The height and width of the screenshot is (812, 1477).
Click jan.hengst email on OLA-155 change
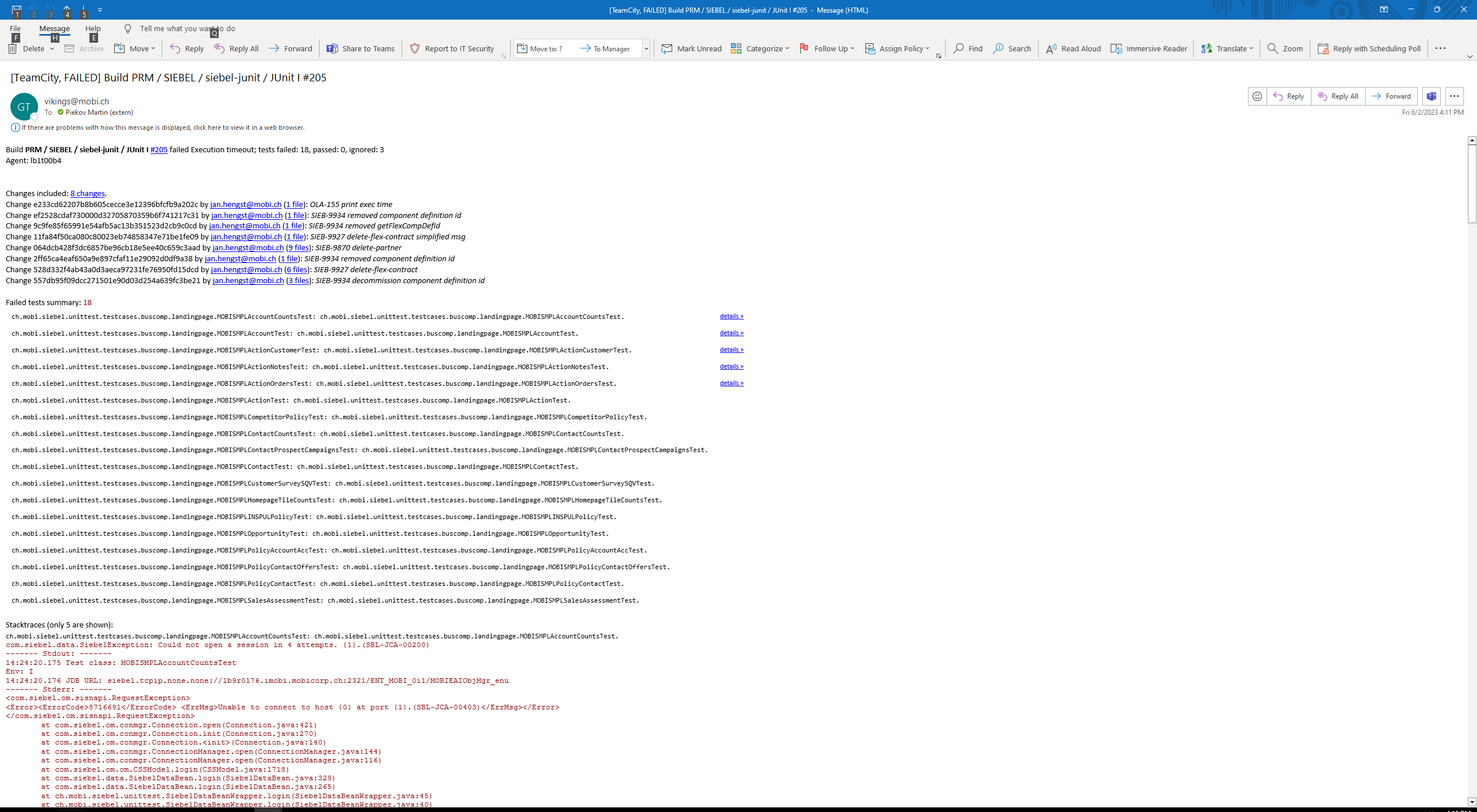pyautogui.click(x=246, y=204)
